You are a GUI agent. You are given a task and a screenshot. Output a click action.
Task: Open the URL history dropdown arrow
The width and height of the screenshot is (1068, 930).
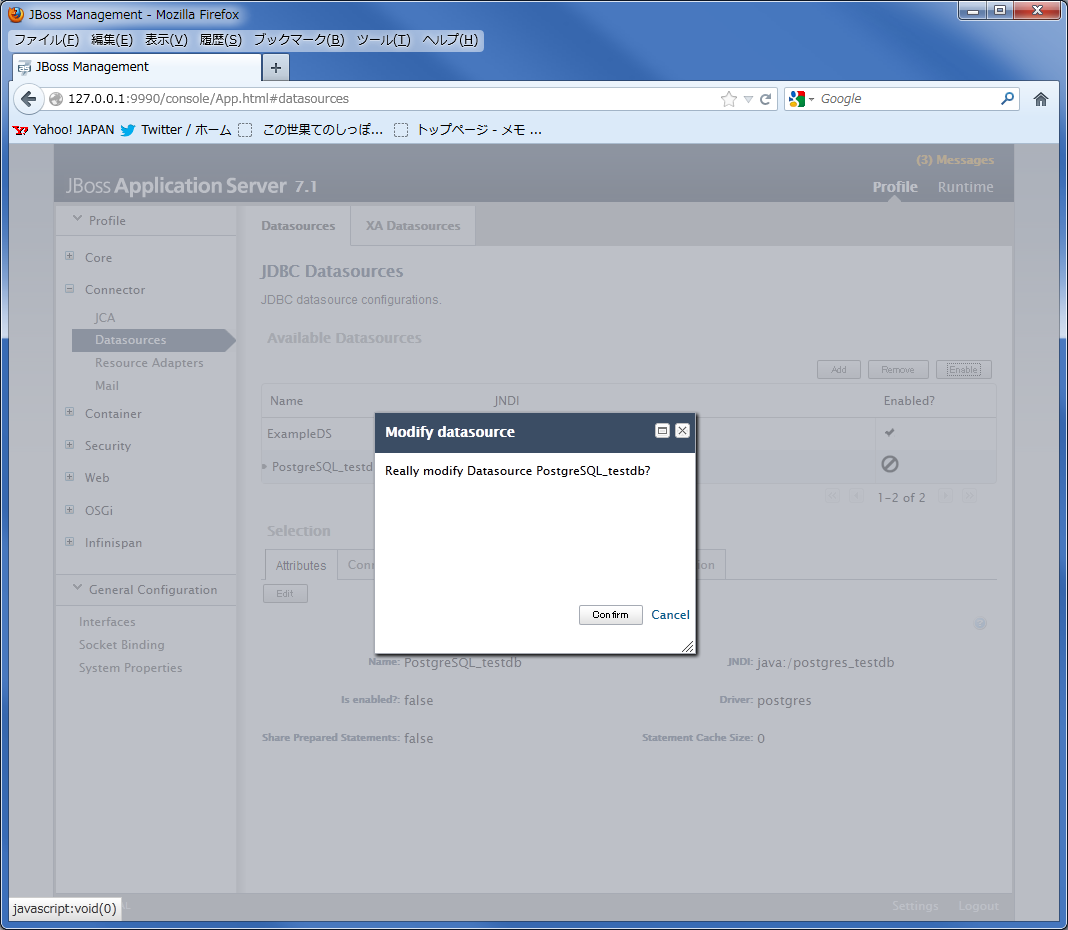point(748,99)
